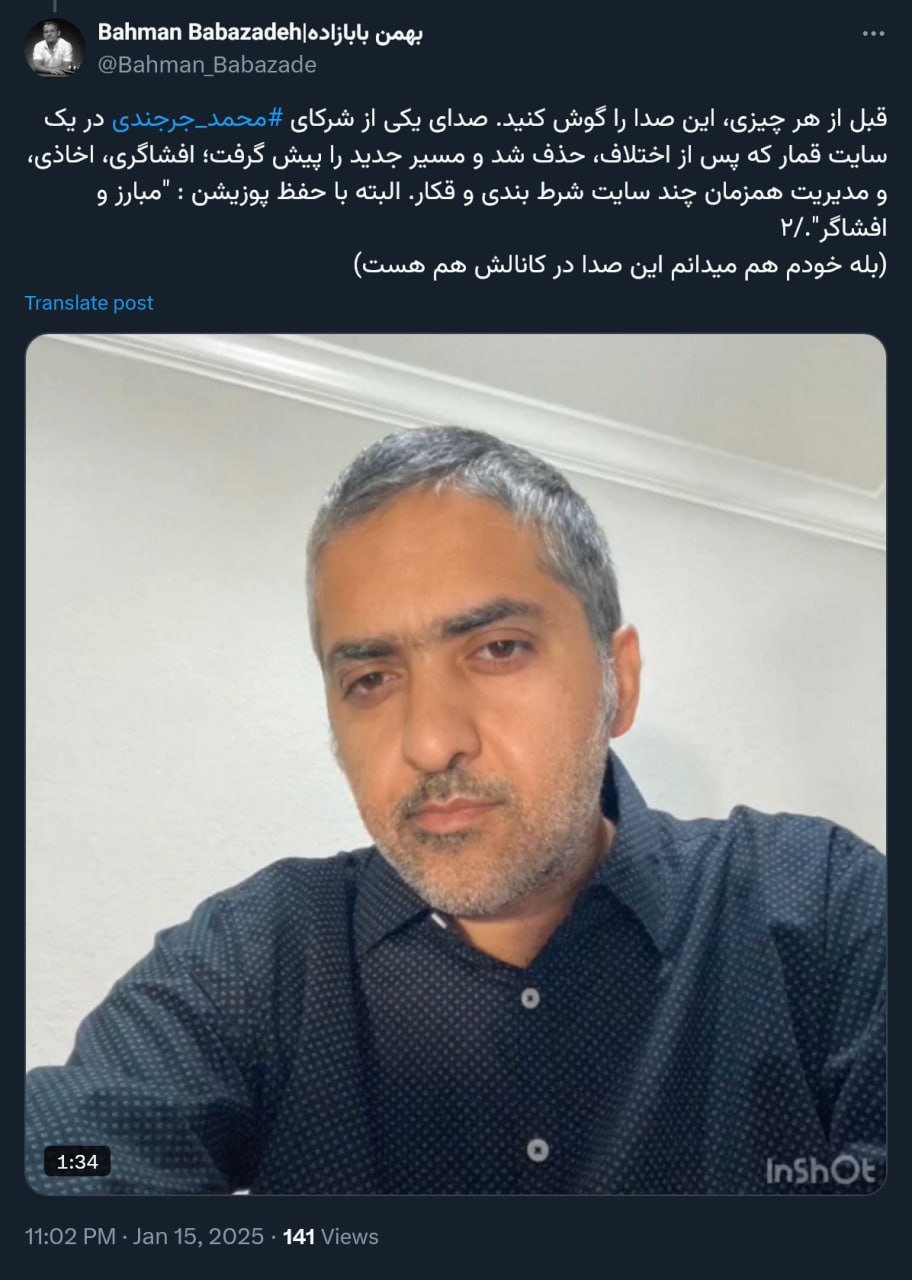912x1280 pixels.
Task: Click the Persian name بهمن بابازاده
Action: (x=364, y=33)
